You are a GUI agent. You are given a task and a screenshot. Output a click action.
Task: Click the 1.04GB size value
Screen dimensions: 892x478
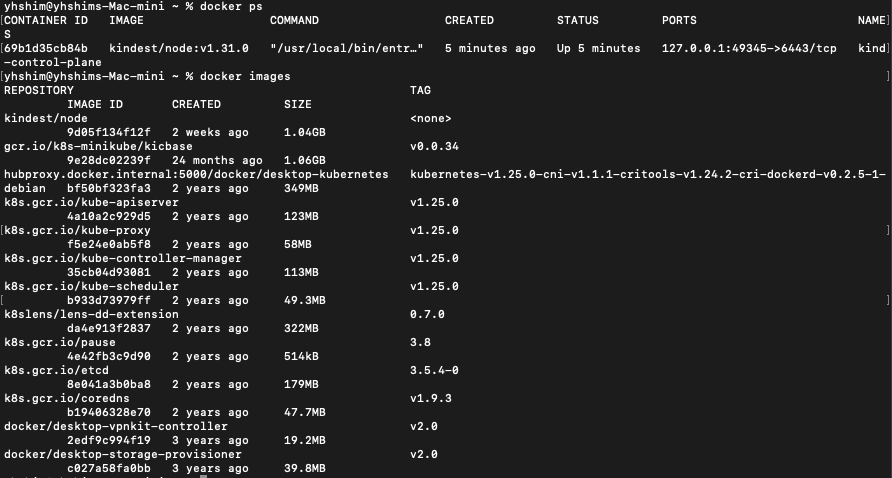click(x=305, y=133)
